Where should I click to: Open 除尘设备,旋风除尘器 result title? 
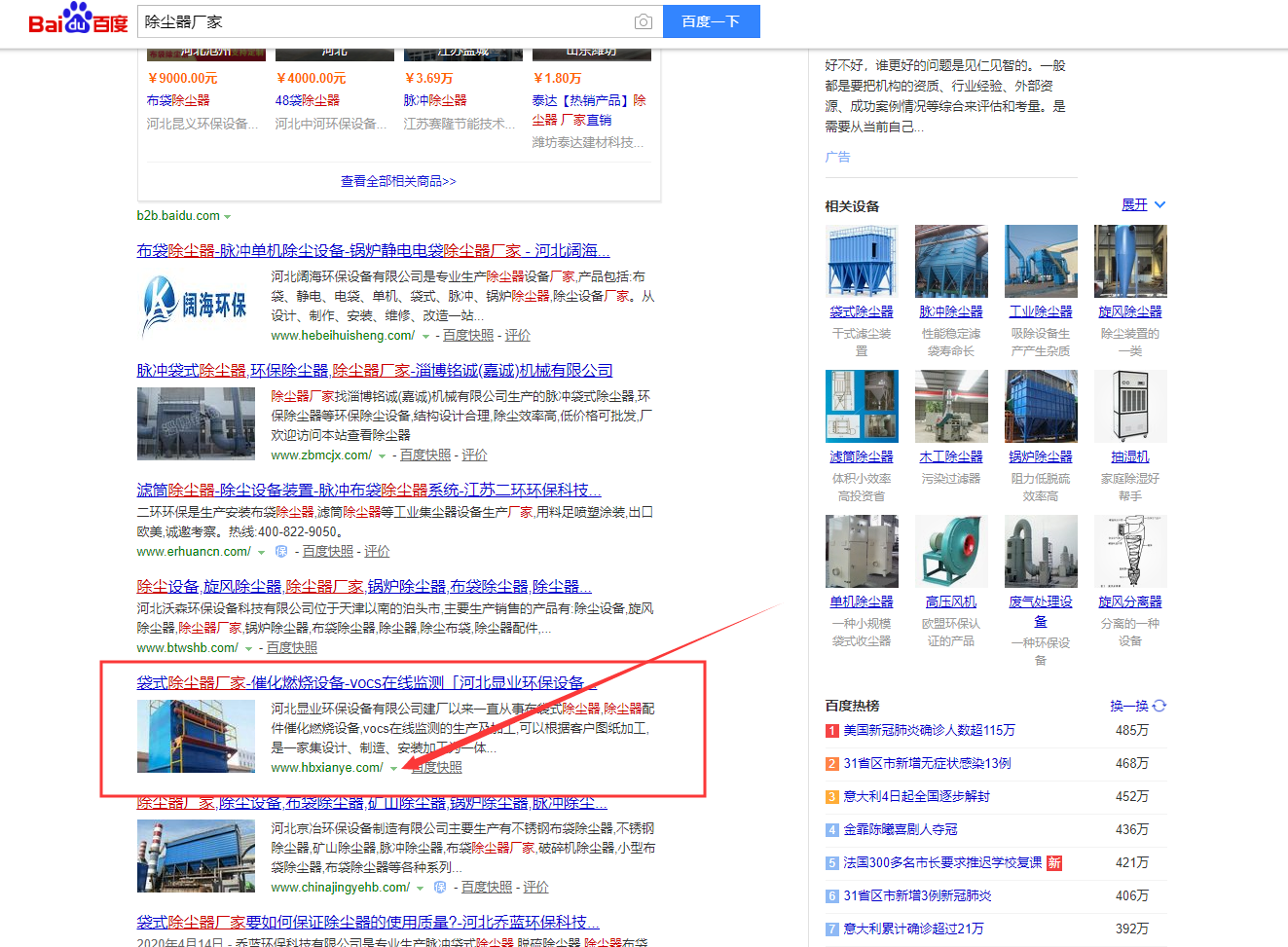click(x=364, y=586)
